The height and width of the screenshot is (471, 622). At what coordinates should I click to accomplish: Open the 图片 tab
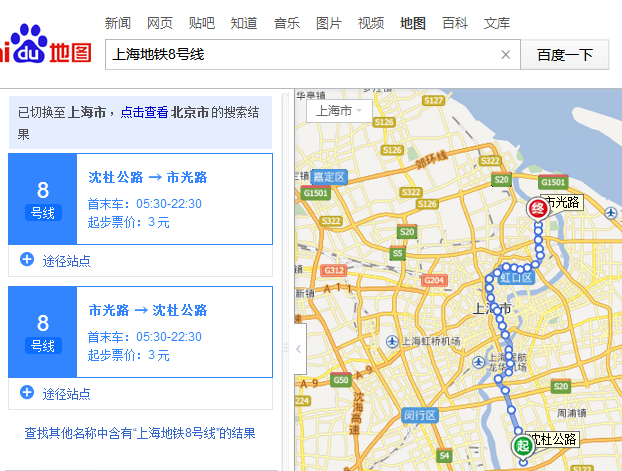(328, 23)
